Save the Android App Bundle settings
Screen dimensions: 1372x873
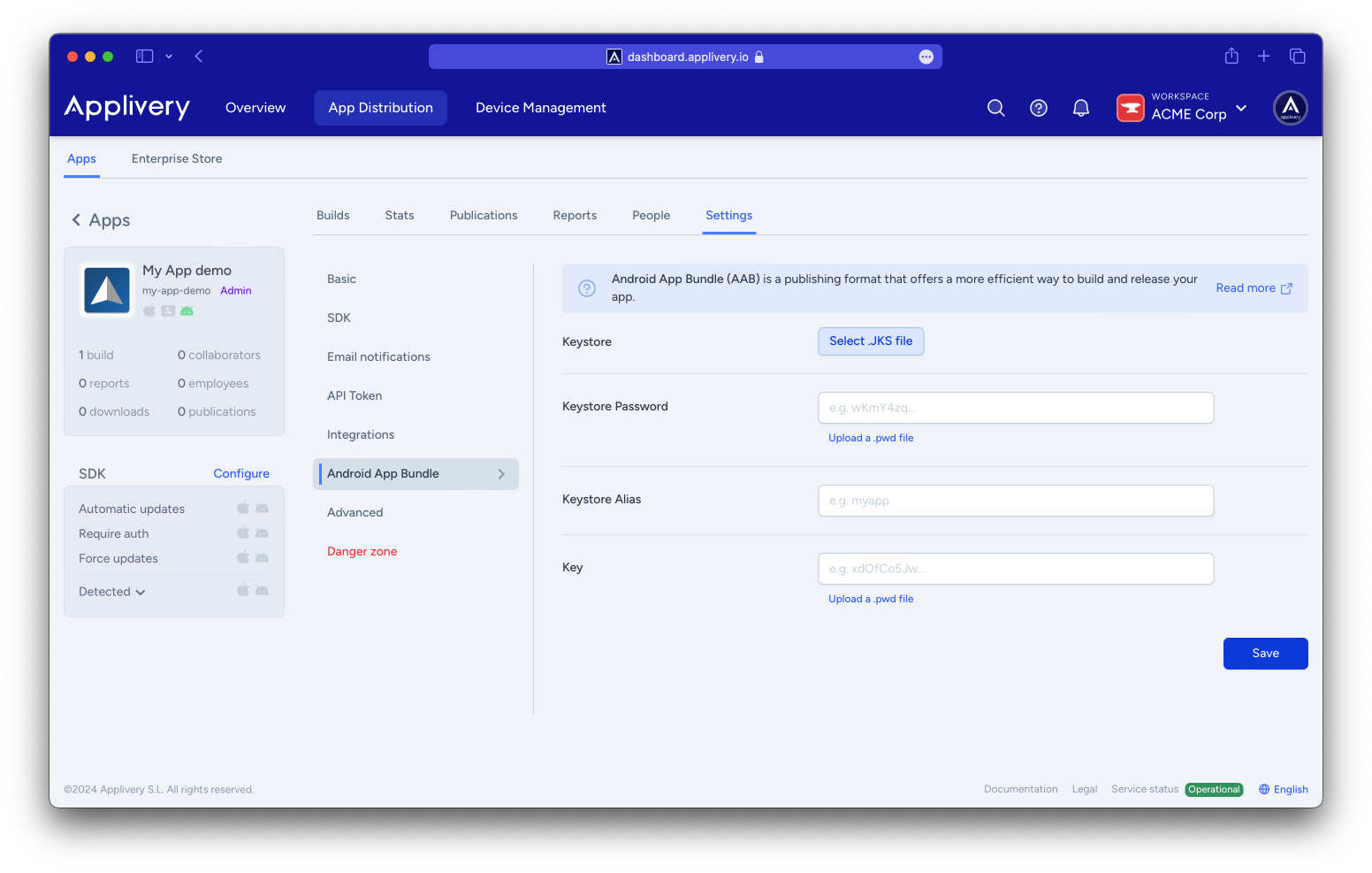pos(1265,654)
